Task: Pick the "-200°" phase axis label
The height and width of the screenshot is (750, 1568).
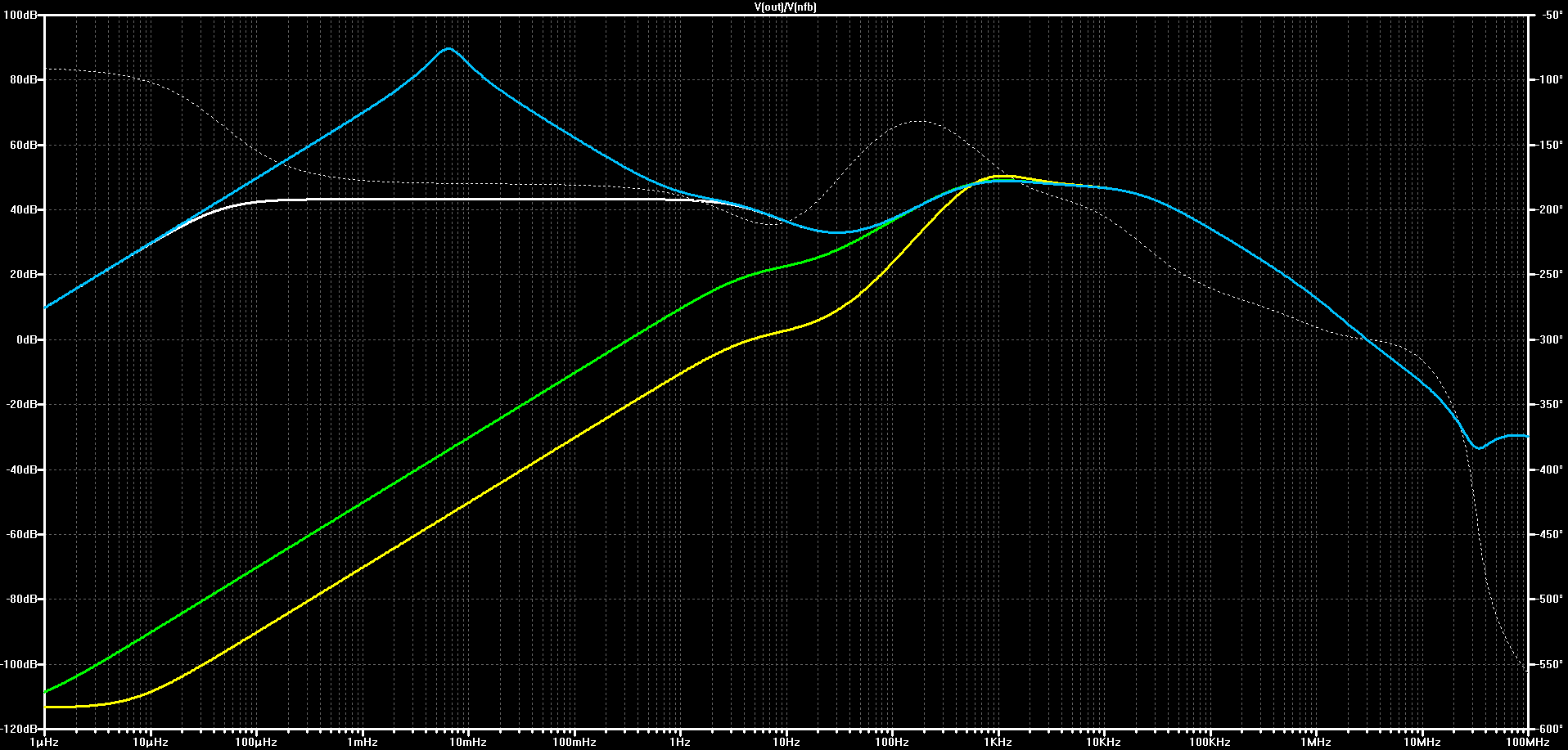Action: [1550, 210]
